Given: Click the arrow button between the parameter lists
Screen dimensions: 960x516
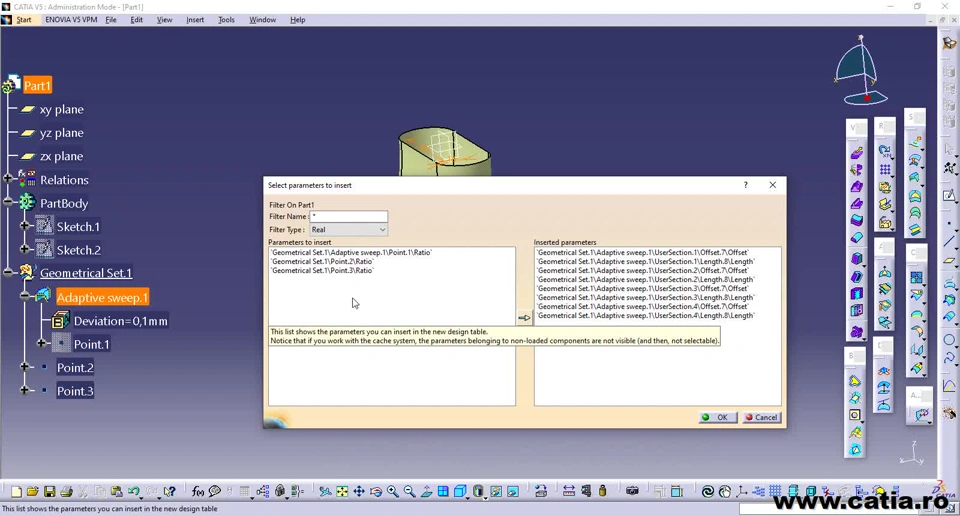Looking at the screenshot, I should point(524,318).
